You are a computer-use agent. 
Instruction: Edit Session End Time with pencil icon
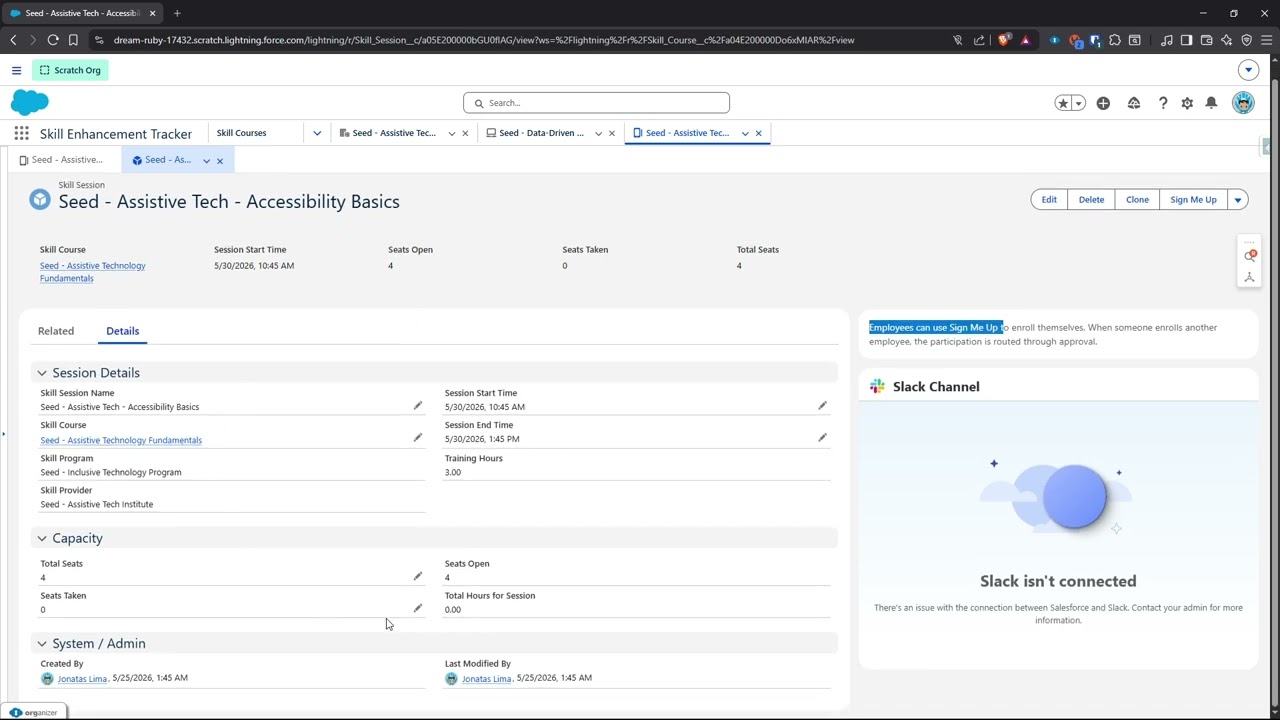point(822,438)
